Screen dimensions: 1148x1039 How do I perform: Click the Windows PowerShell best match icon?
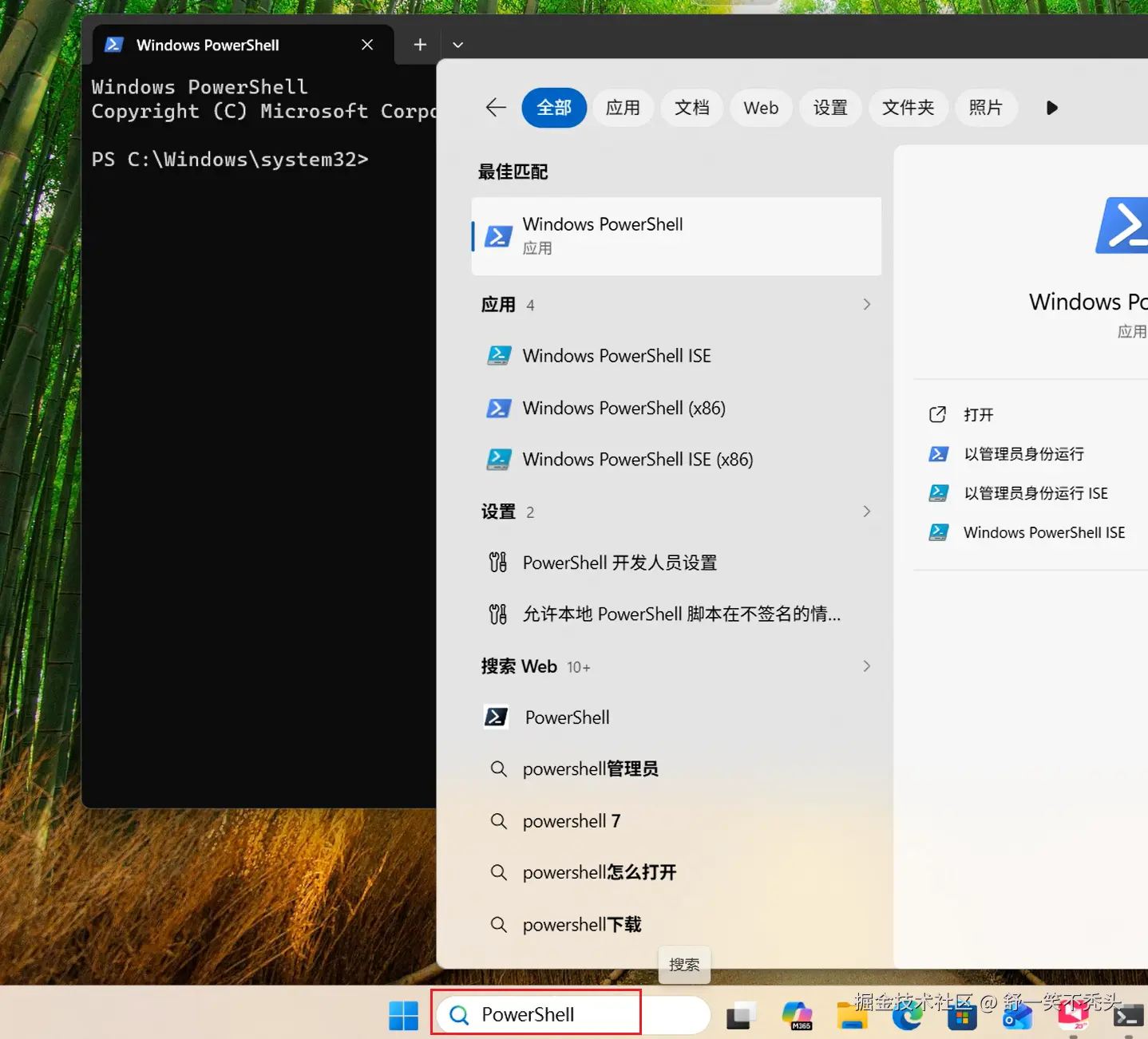pos(499,236)
